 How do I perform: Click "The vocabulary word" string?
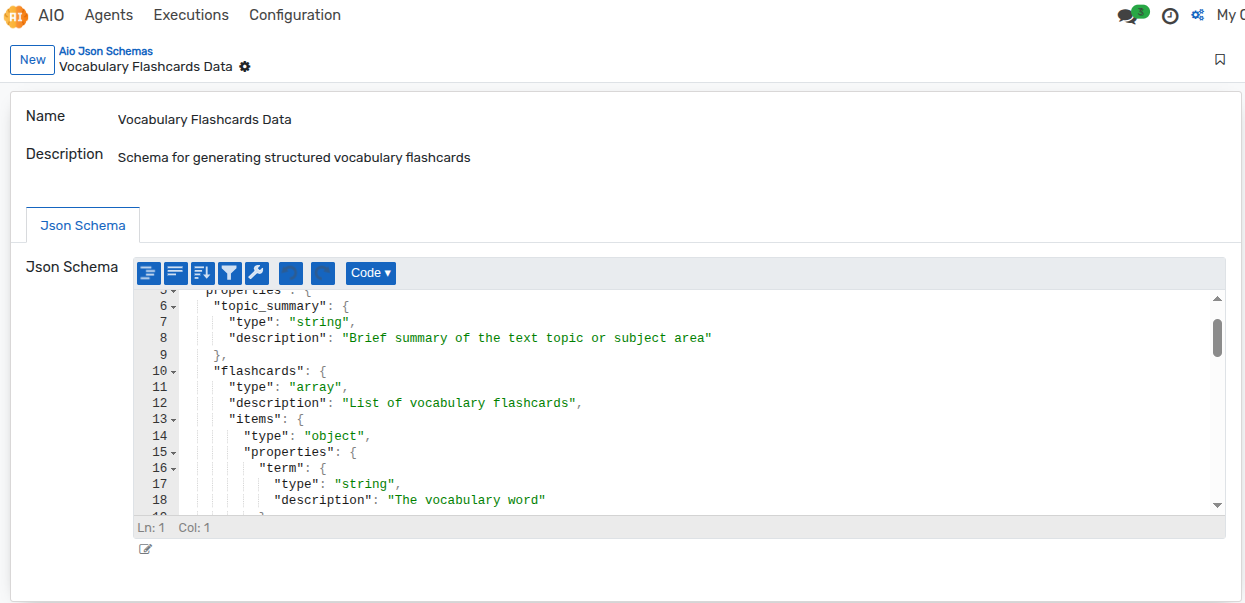[467, 501]
